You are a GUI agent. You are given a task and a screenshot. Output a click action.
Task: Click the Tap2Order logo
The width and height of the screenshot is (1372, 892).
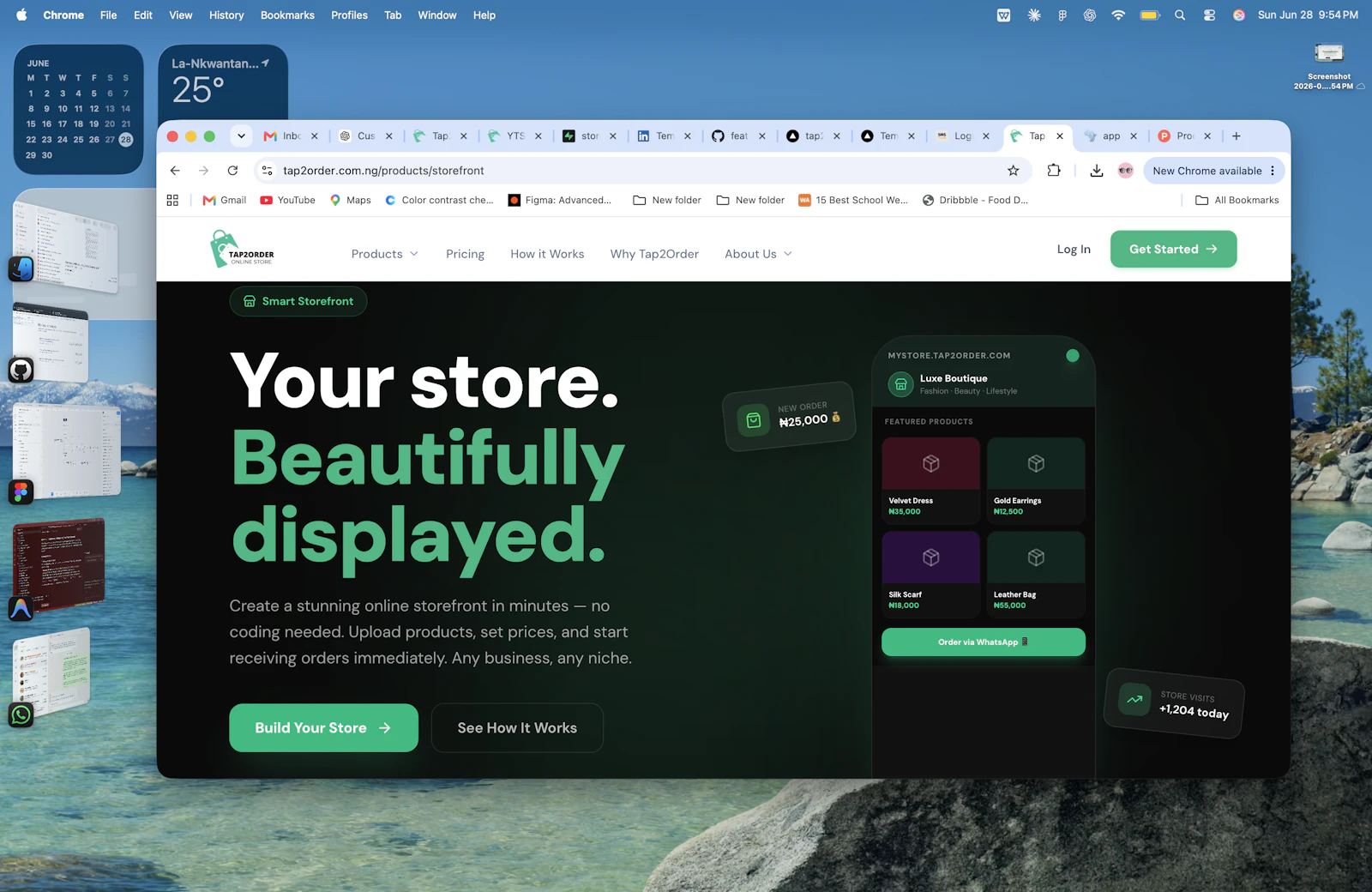coord(243,249)
